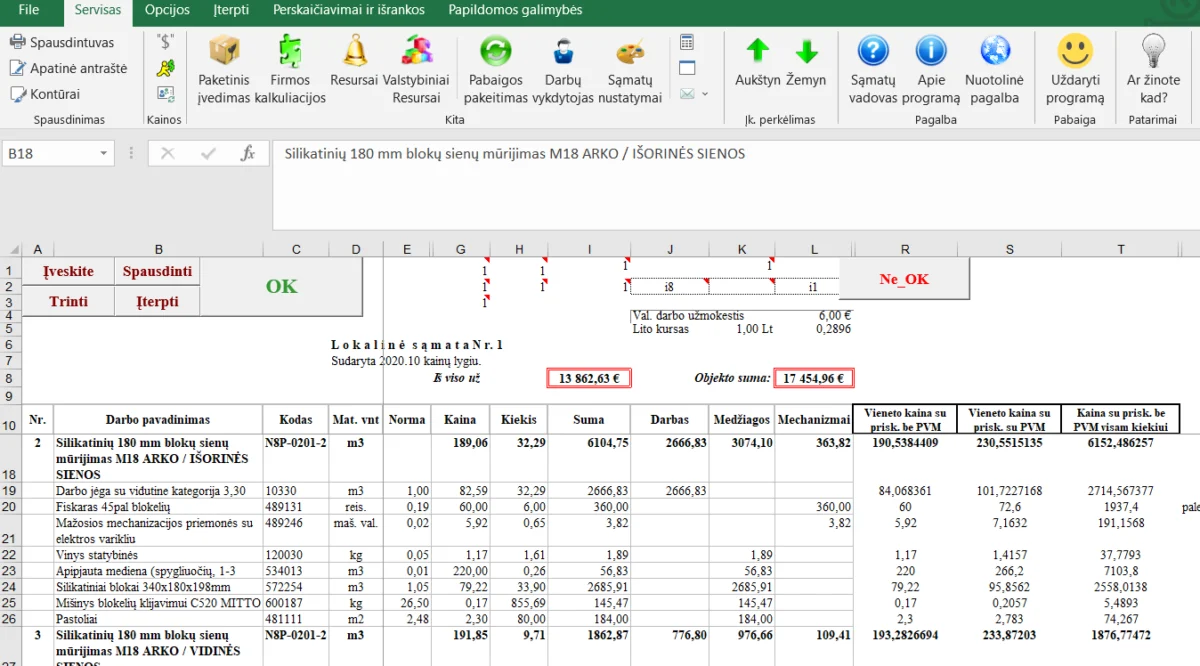Expand the envelope dropdown arrow in Kita
The image size is (1200, 666).
coord(705,94)
